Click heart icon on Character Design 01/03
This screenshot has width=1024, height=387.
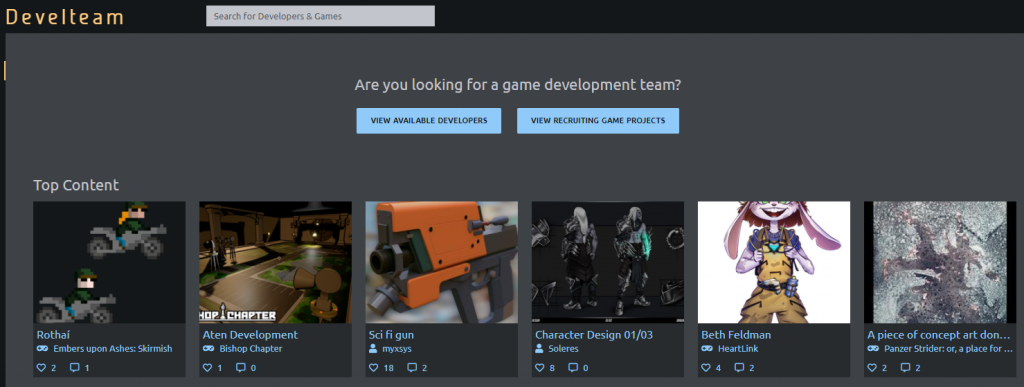pos(539,367)
